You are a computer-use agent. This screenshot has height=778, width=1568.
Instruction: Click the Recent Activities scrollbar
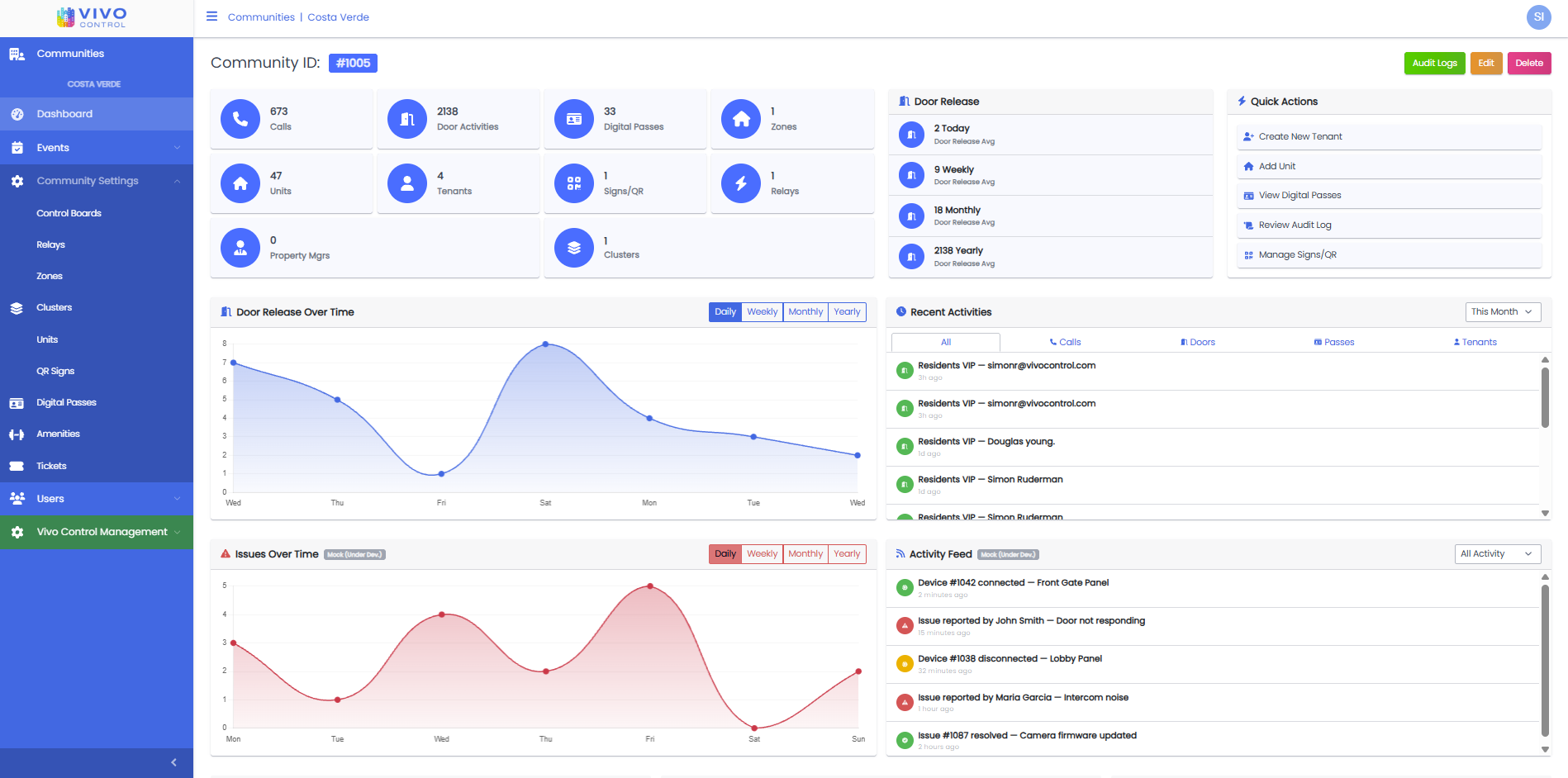pos(1545,398)
